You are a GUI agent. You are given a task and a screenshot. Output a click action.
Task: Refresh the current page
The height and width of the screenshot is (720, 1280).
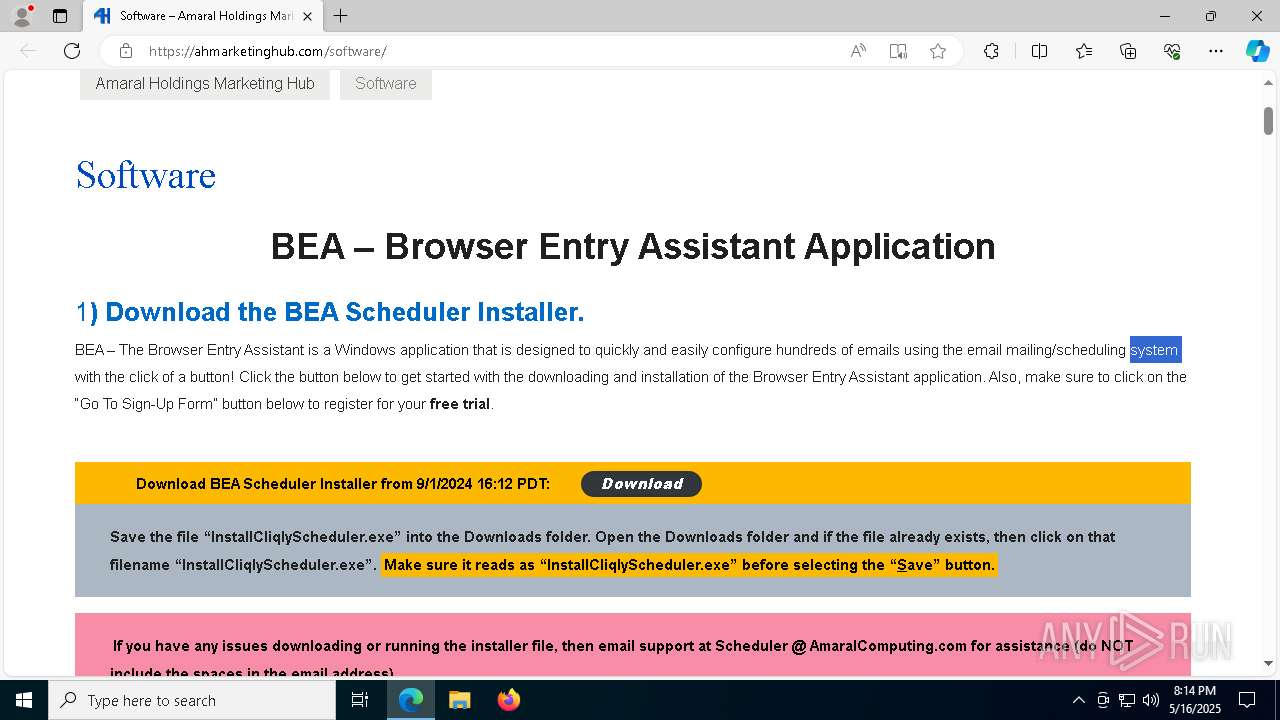[x=72, y=51]
